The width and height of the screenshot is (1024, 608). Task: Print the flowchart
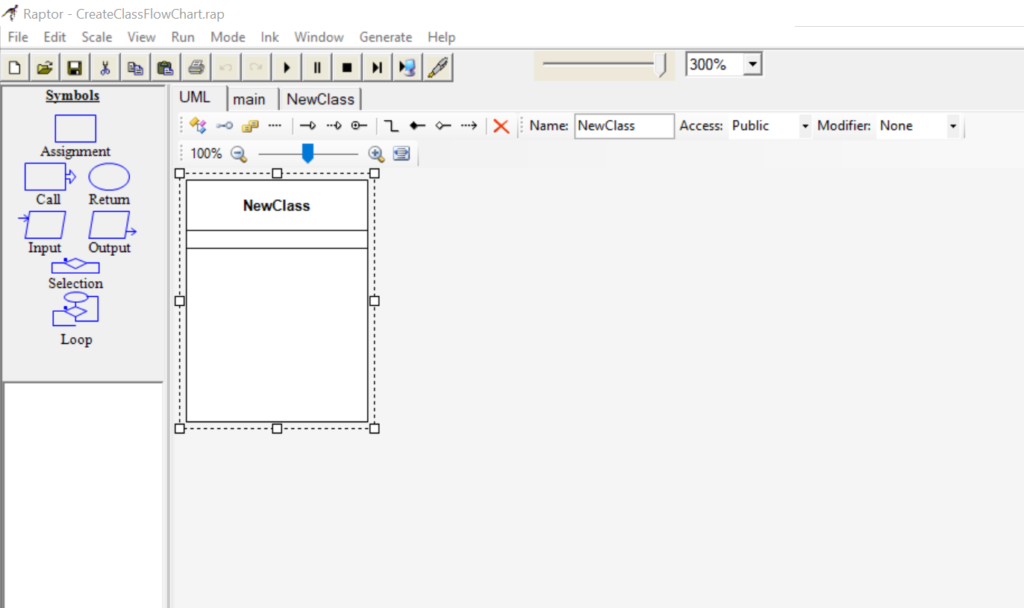click(196, 66)
